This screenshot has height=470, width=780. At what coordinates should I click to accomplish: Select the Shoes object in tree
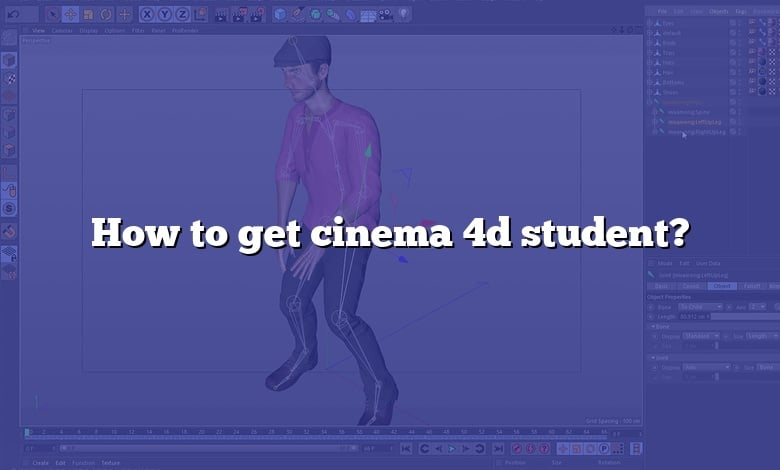click(670, 93)
